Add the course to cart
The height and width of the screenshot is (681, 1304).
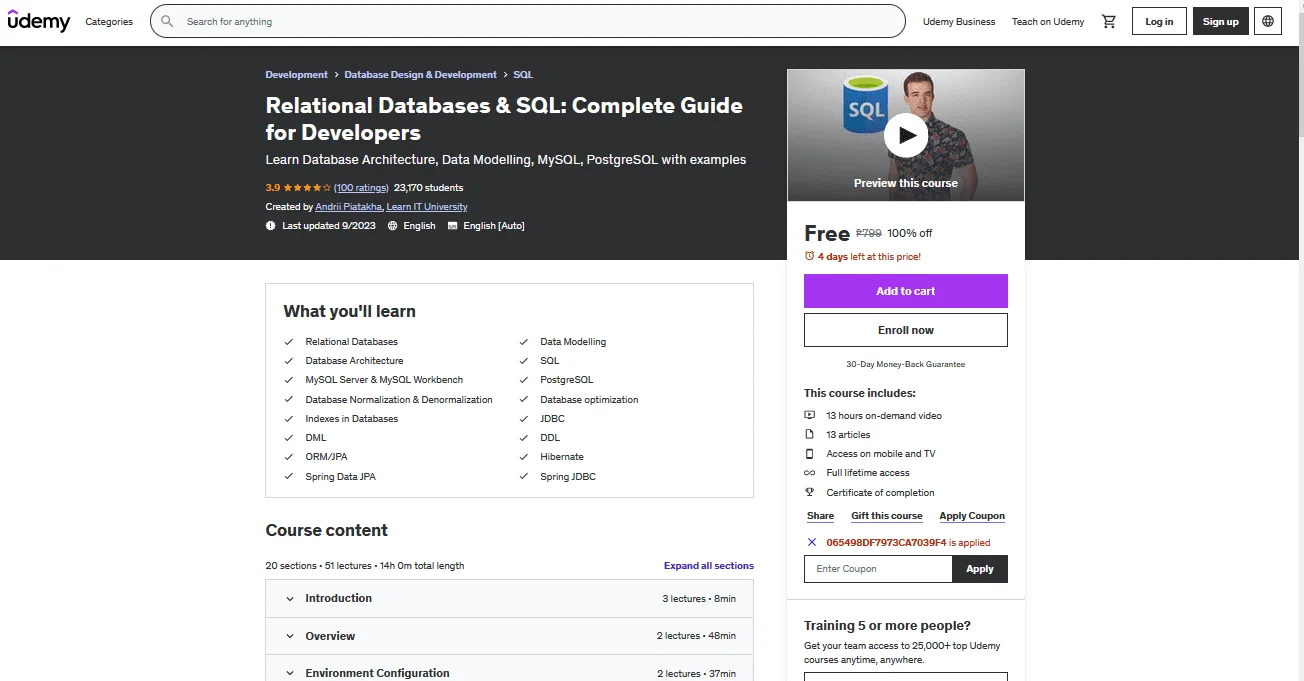pos(906,291)
